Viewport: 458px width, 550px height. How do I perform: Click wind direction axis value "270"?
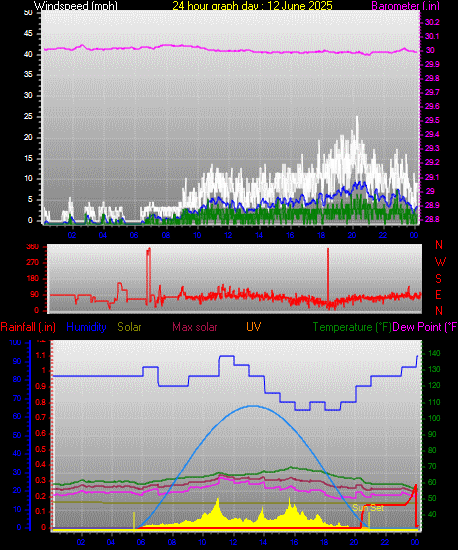(x=33, y=262)
